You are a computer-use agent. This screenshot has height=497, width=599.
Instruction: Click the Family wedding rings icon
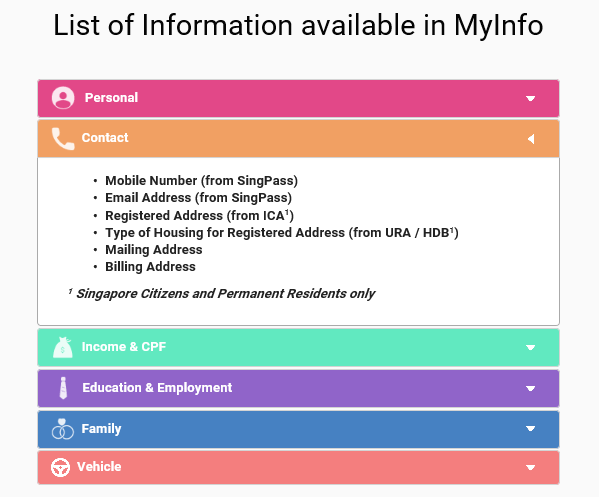63,429
